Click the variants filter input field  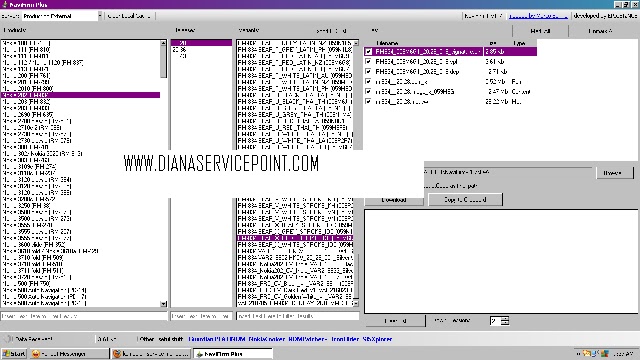(298, 316)
